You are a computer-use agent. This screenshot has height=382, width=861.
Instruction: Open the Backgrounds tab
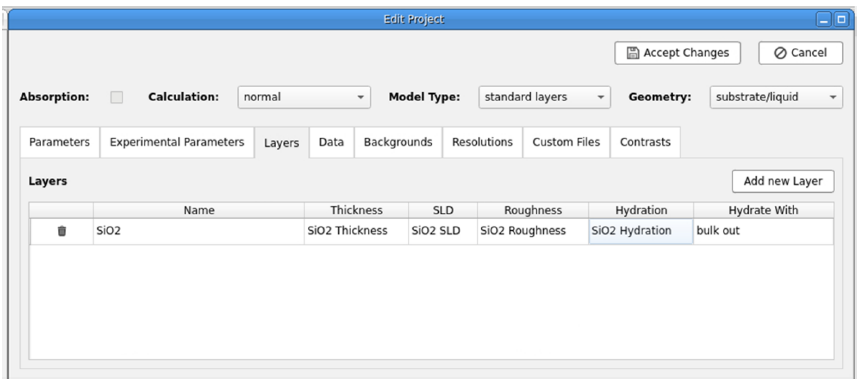pyautogui.click(x=398, y=142)
